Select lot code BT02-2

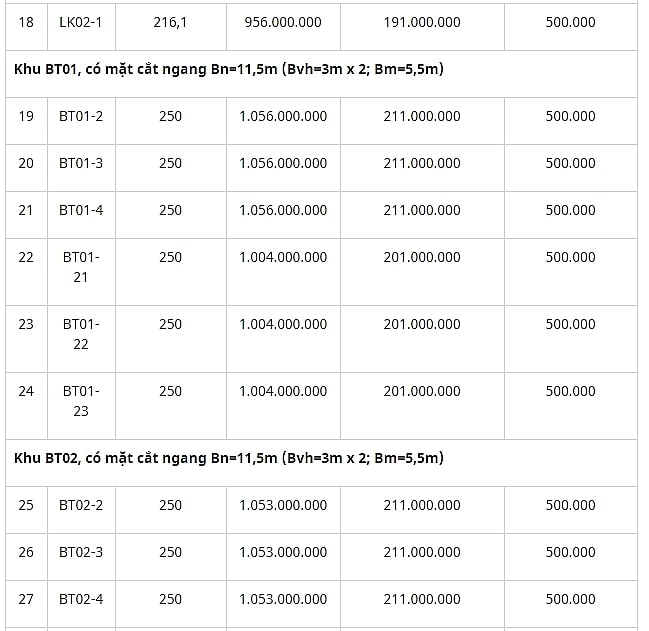(x=81, y=505)
